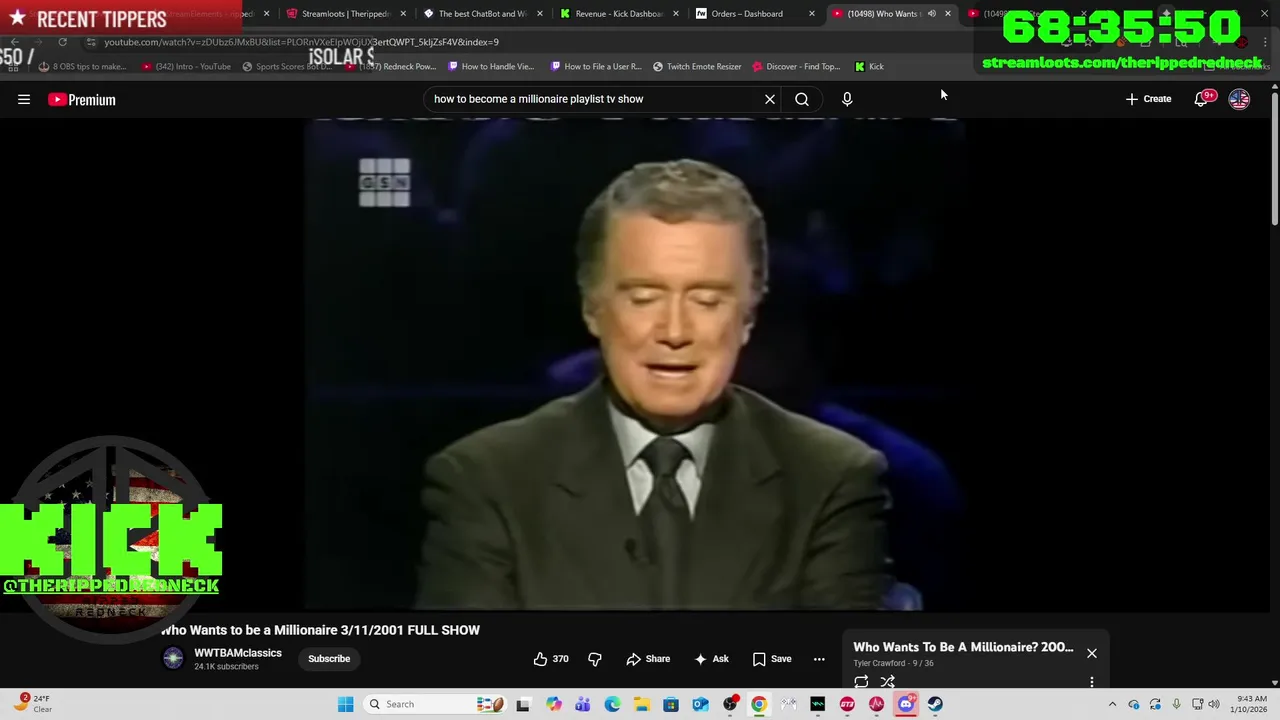1280x720 pixels.
Task: Open How to File a User R... bookmark
Action: pos(596,66)
